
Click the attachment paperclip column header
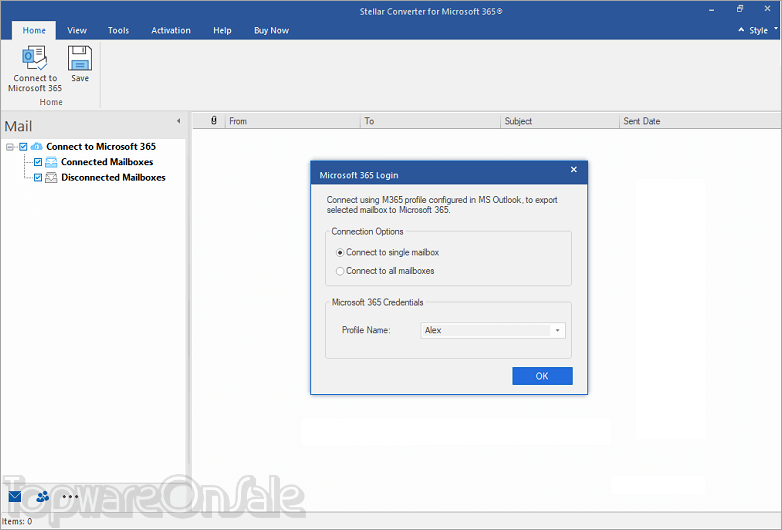click(x=214, y=121)
